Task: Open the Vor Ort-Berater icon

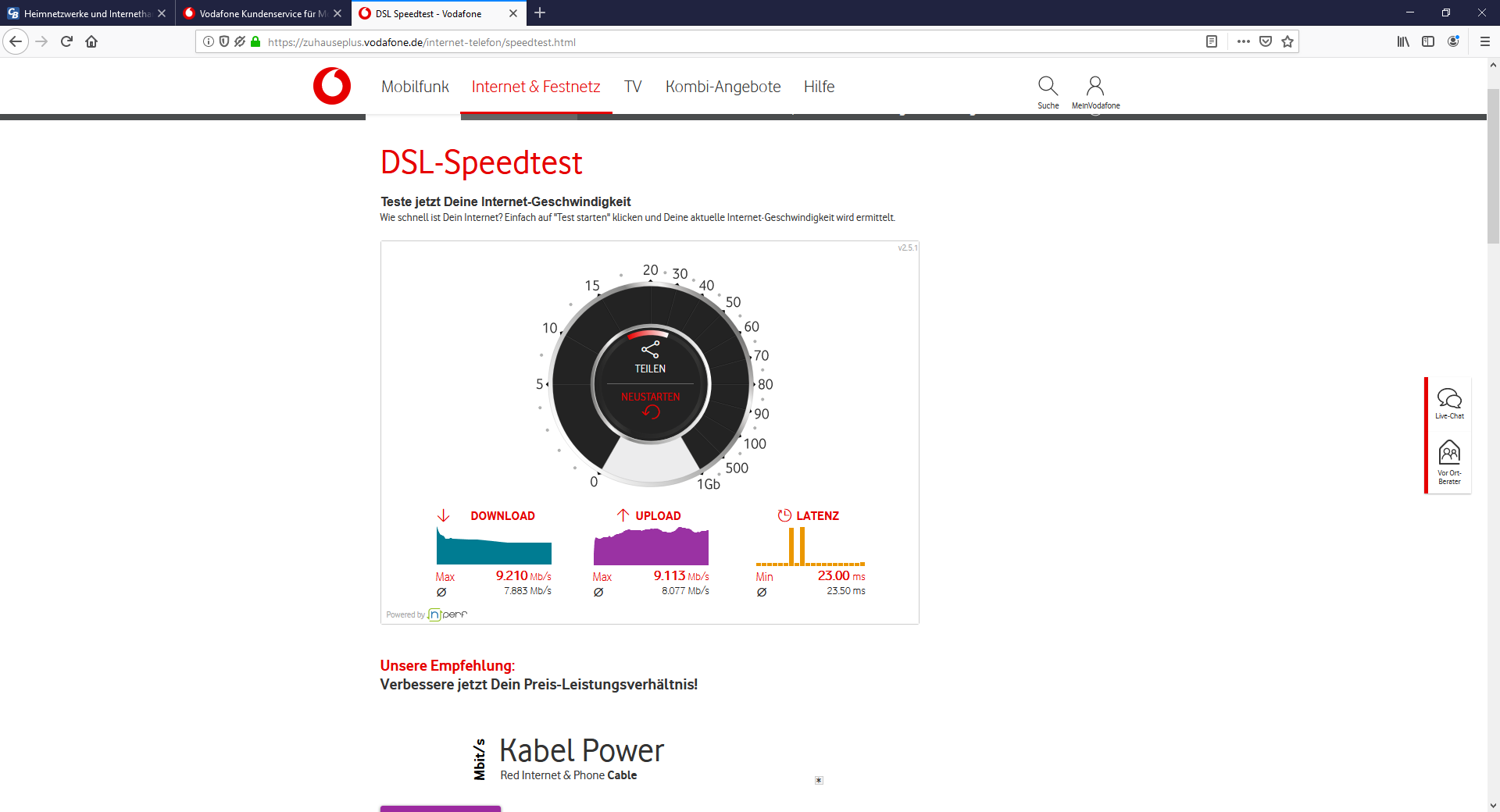Action: [x=1449, y=462]
